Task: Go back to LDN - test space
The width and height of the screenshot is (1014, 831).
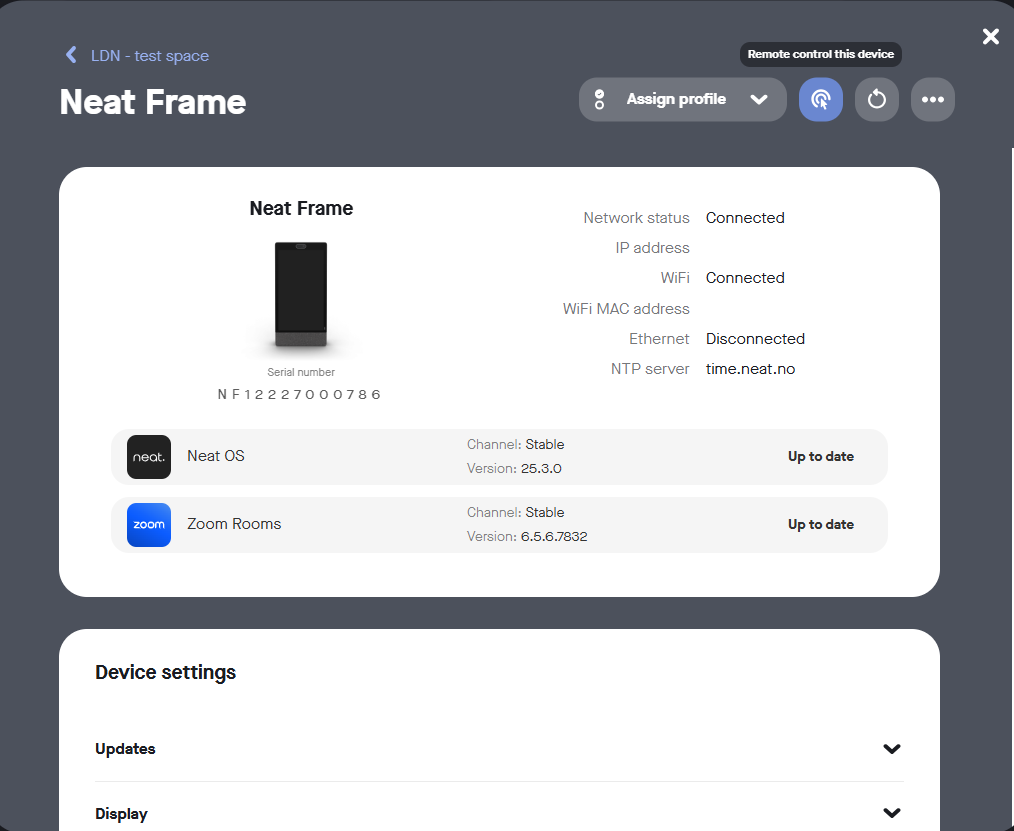Action: (x=149, y=56)
